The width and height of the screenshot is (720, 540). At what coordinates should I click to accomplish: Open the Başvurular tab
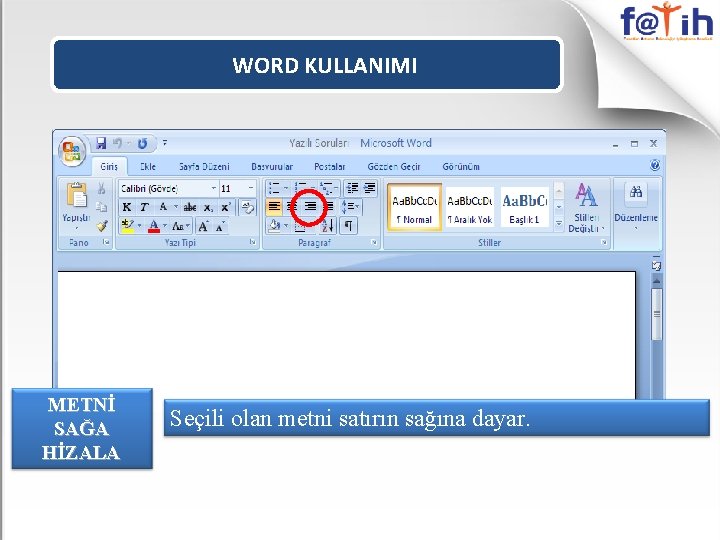[272, 167]
